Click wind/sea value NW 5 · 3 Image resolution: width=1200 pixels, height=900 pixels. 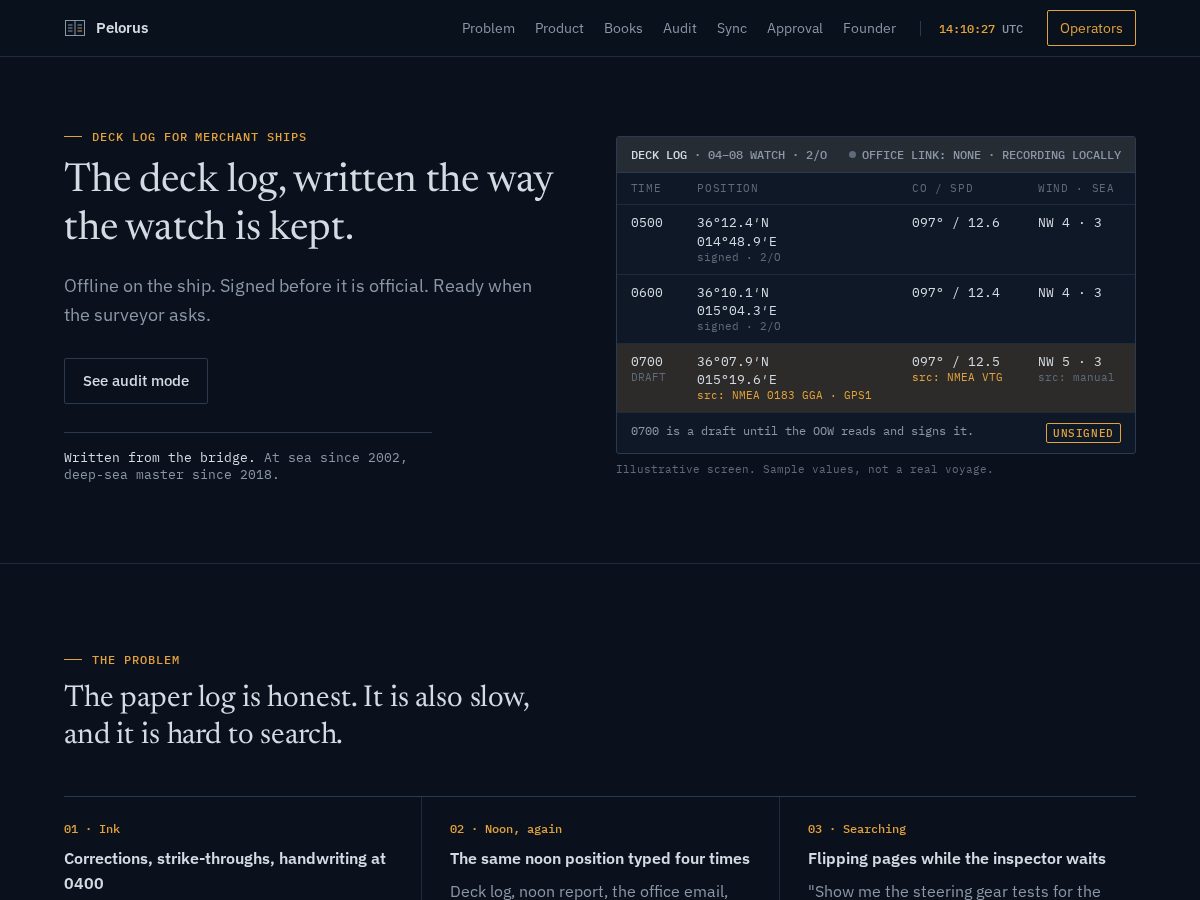[1070, 361]
